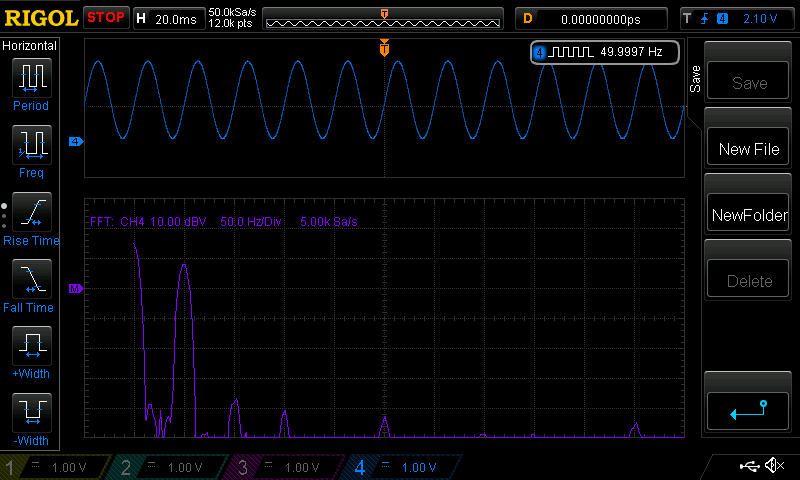Choose the Rise Time measurement

[31, 213]
